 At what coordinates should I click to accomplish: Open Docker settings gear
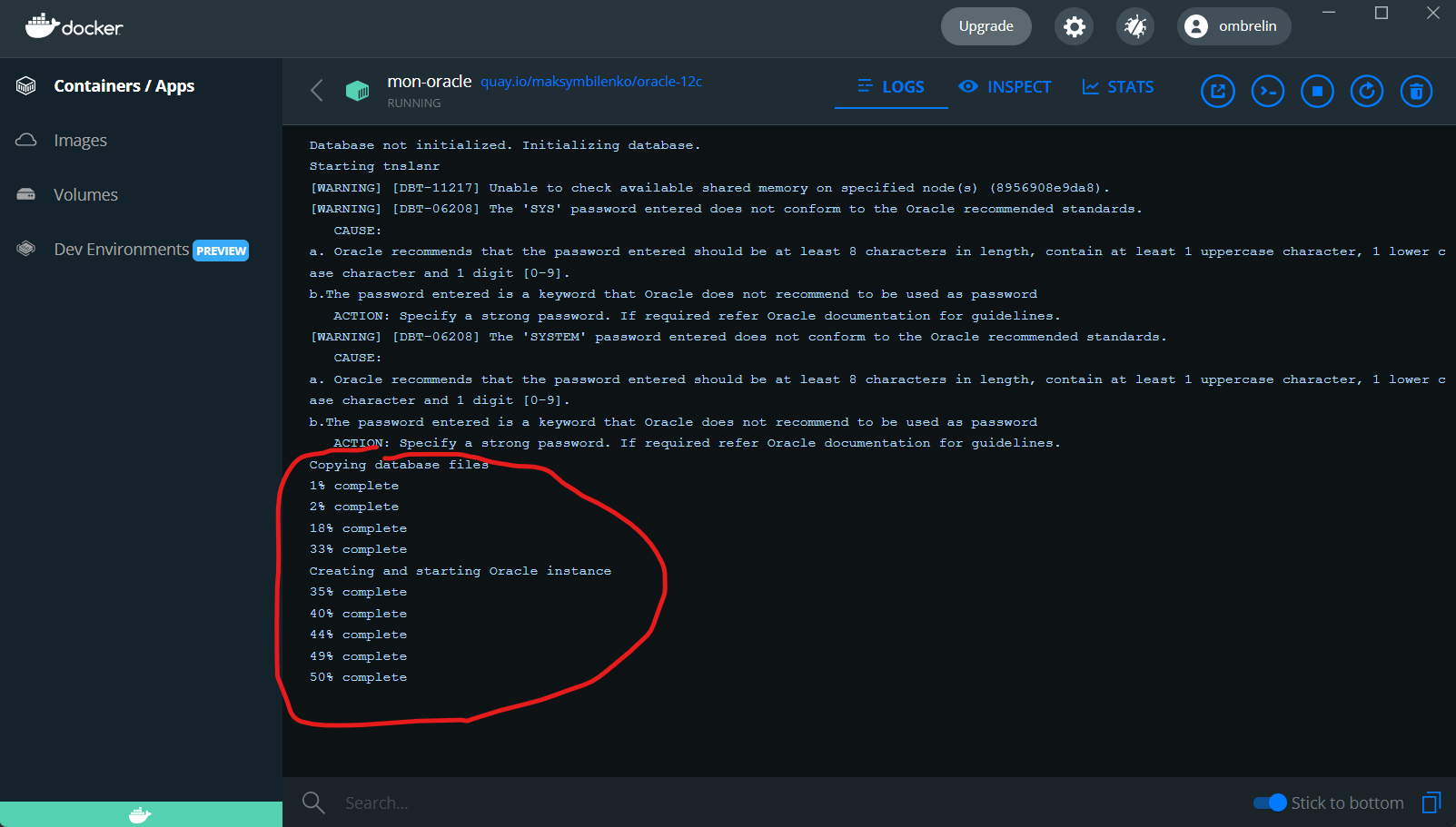click(x=1075, y=26)
